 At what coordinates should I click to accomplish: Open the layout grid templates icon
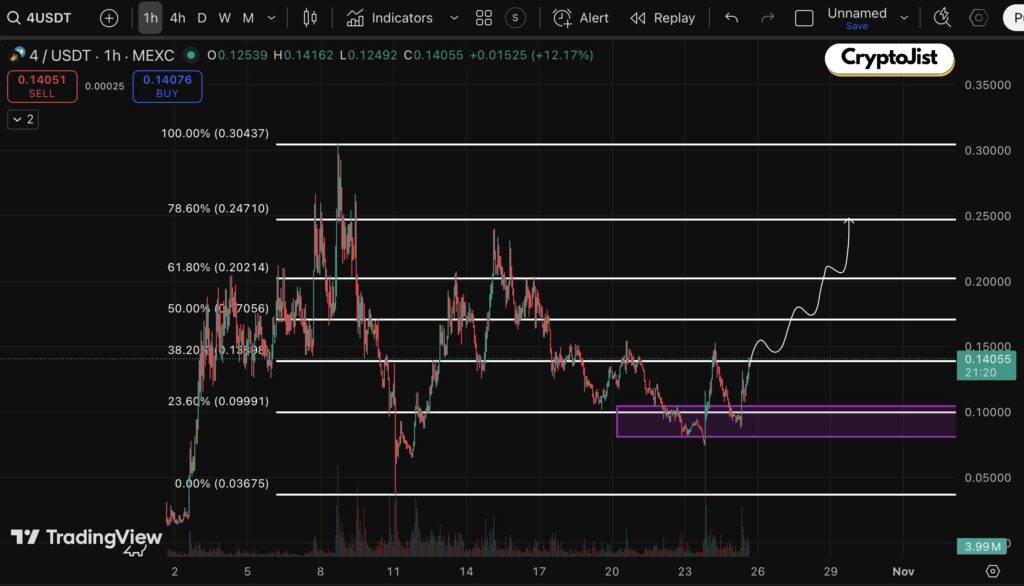[484, 18]
